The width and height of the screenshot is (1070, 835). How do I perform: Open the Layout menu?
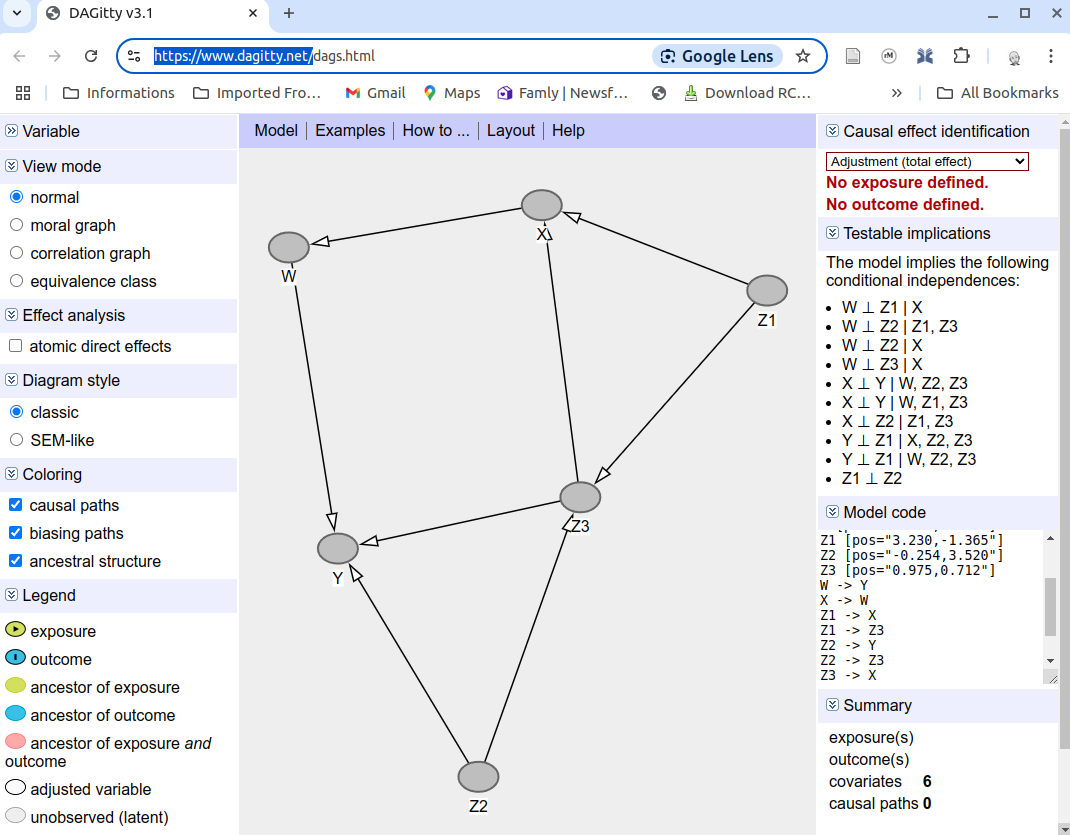tap(511, 131)
